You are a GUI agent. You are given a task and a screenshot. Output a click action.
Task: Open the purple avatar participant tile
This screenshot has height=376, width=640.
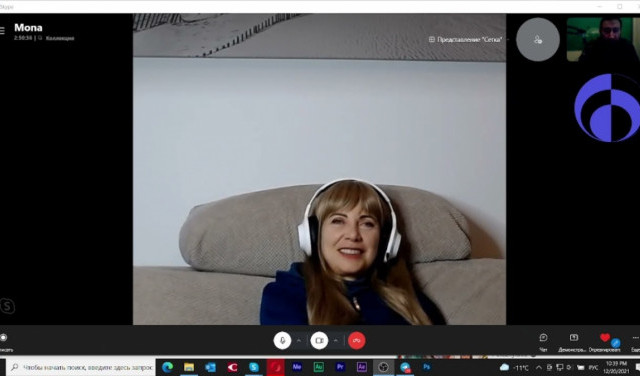pyautogui.click(x=607, y=107)
